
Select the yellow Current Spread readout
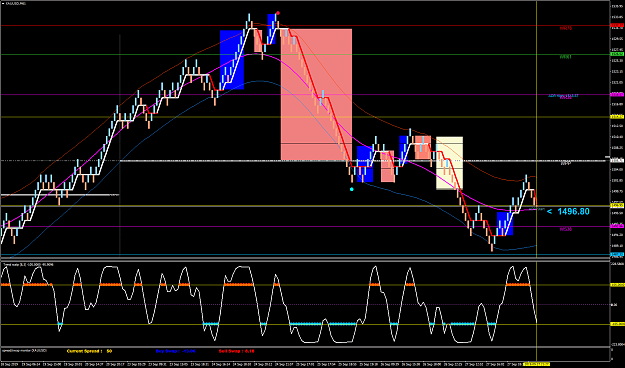pyautogui.click(x=89, y=351)
